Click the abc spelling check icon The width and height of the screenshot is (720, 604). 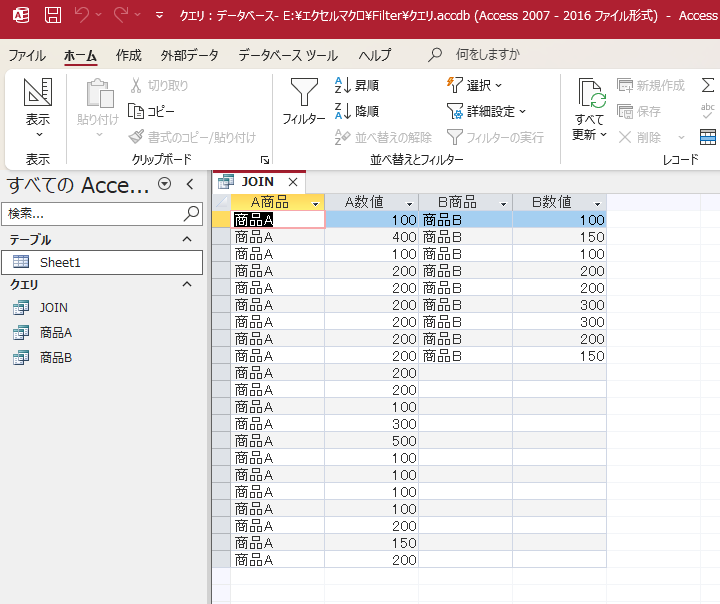point(708,111)
